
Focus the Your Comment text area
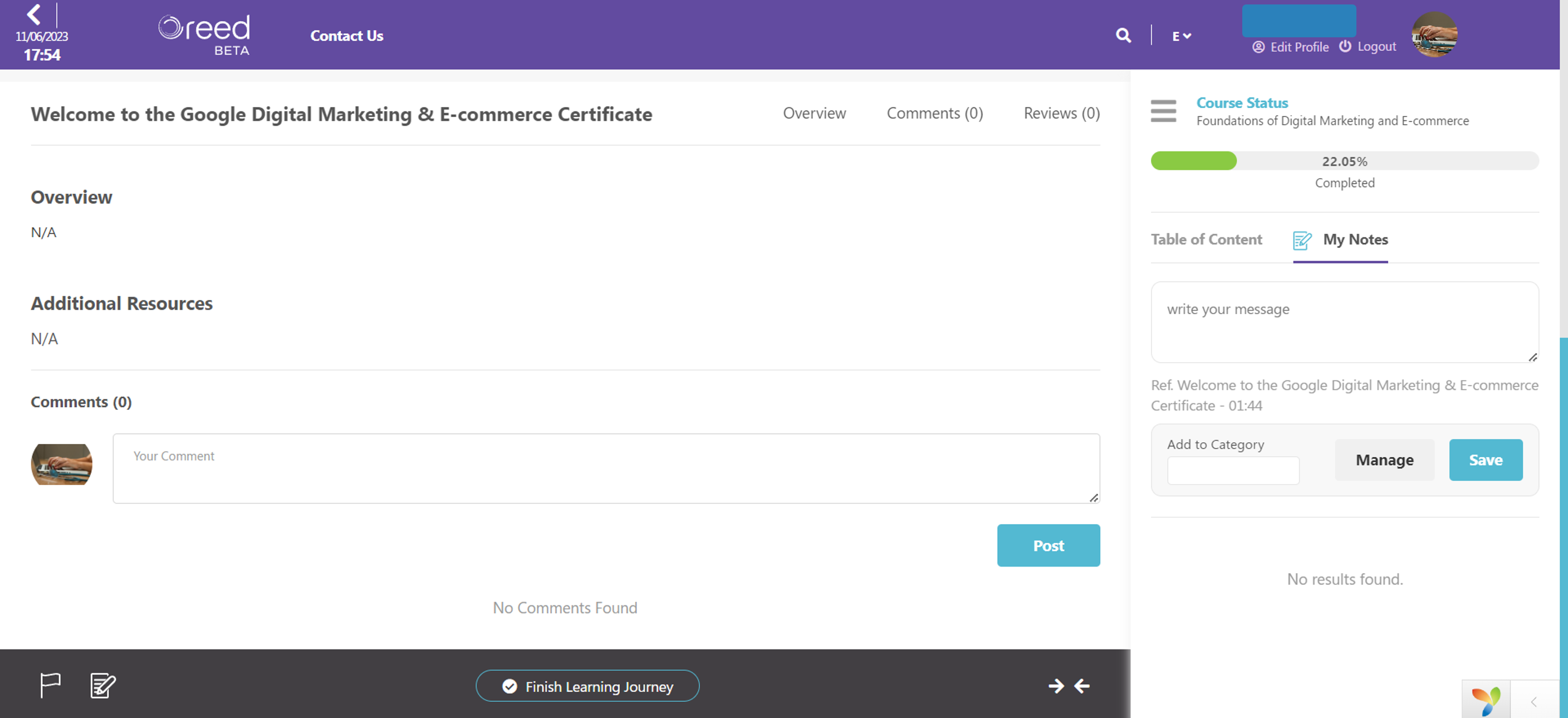coord(606,468)
